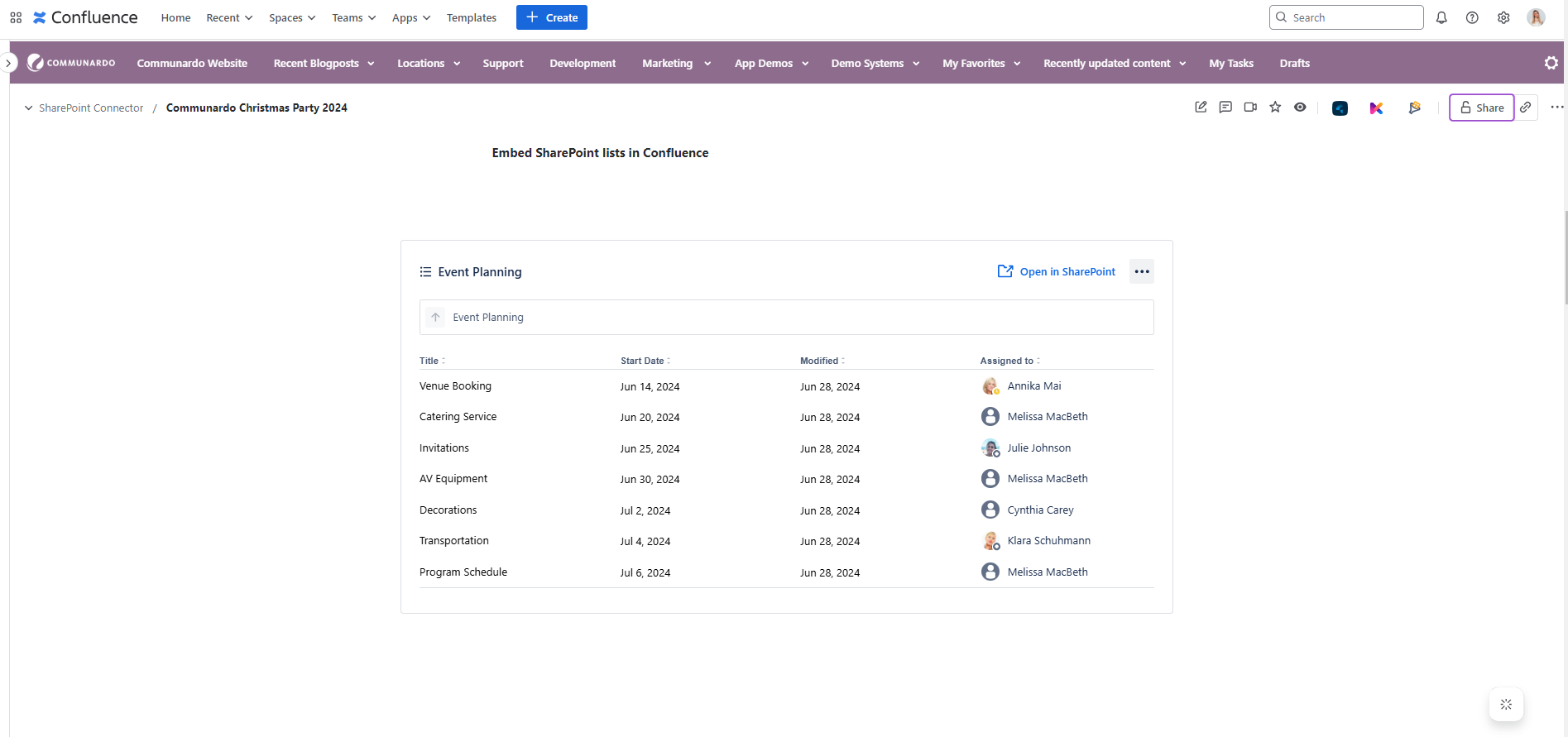Image resolution: width=1568 pixels, height=737 pixels.
Task: Click the edit page pencil icon
Action: (1201, 108)
